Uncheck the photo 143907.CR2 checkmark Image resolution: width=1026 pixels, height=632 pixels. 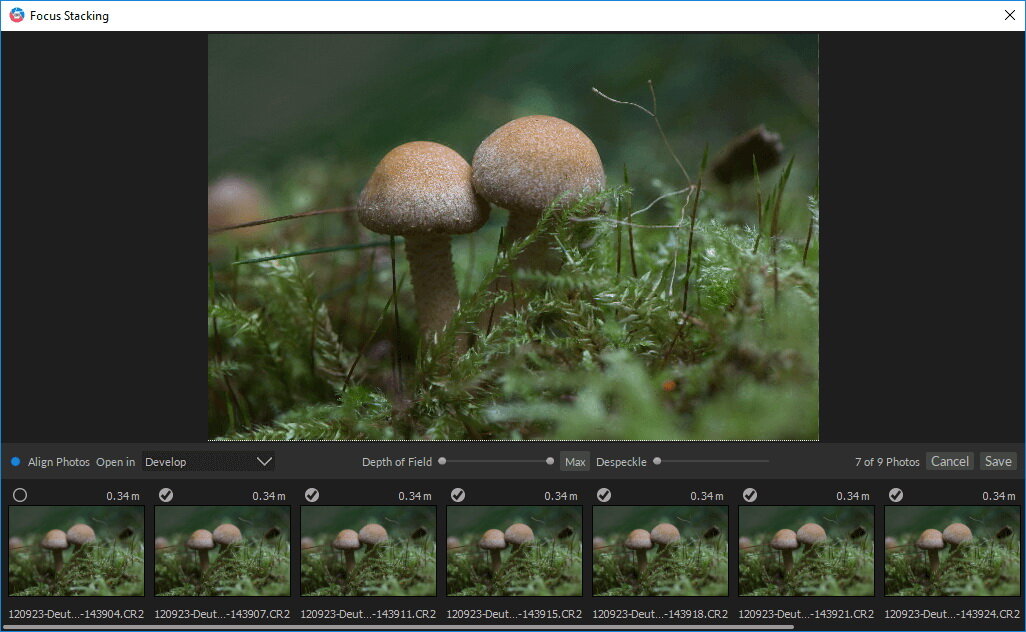[x=166, y=495]
